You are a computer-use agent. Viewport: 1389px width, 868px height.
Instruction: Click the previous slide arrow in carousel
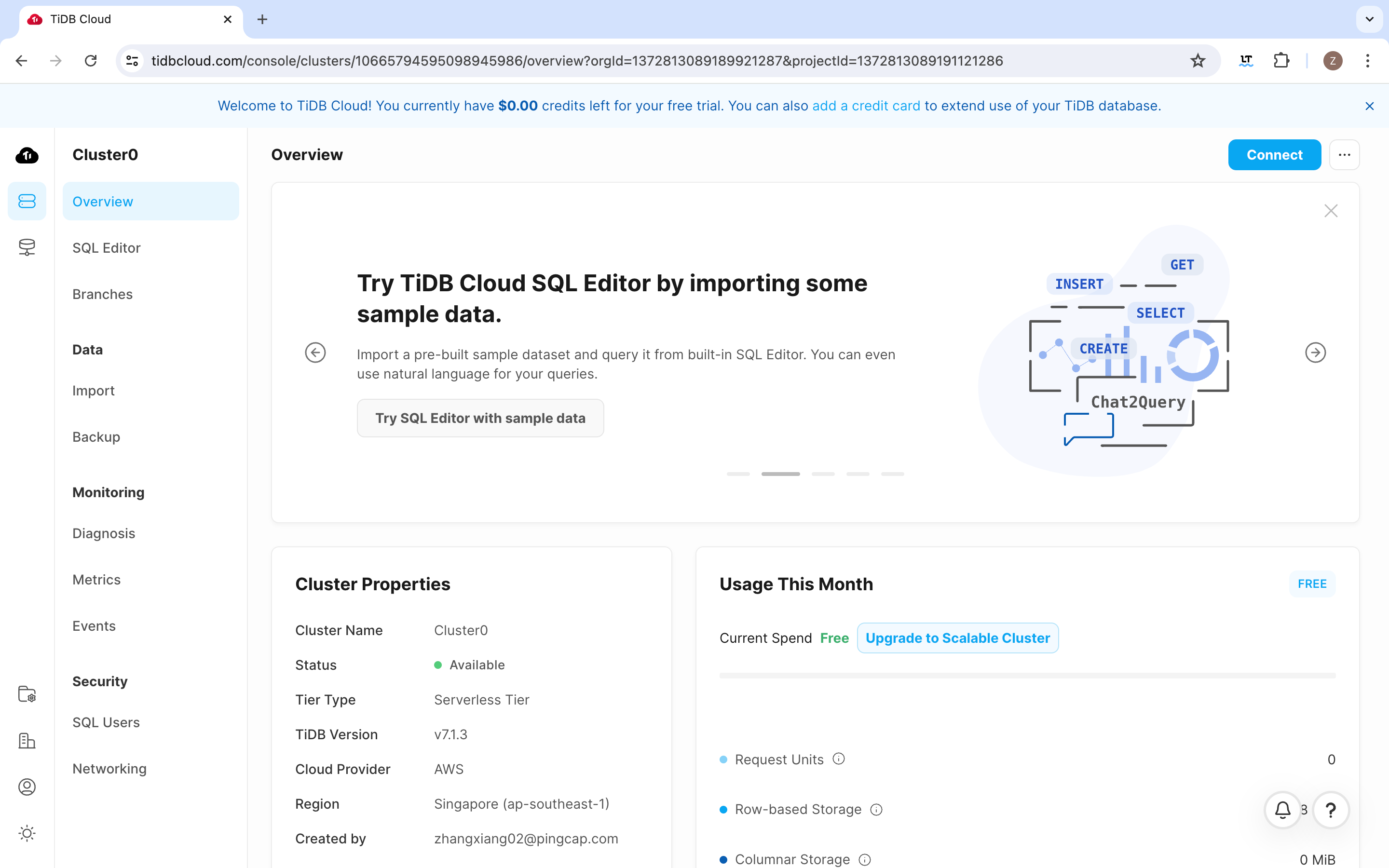pos(315,353)
